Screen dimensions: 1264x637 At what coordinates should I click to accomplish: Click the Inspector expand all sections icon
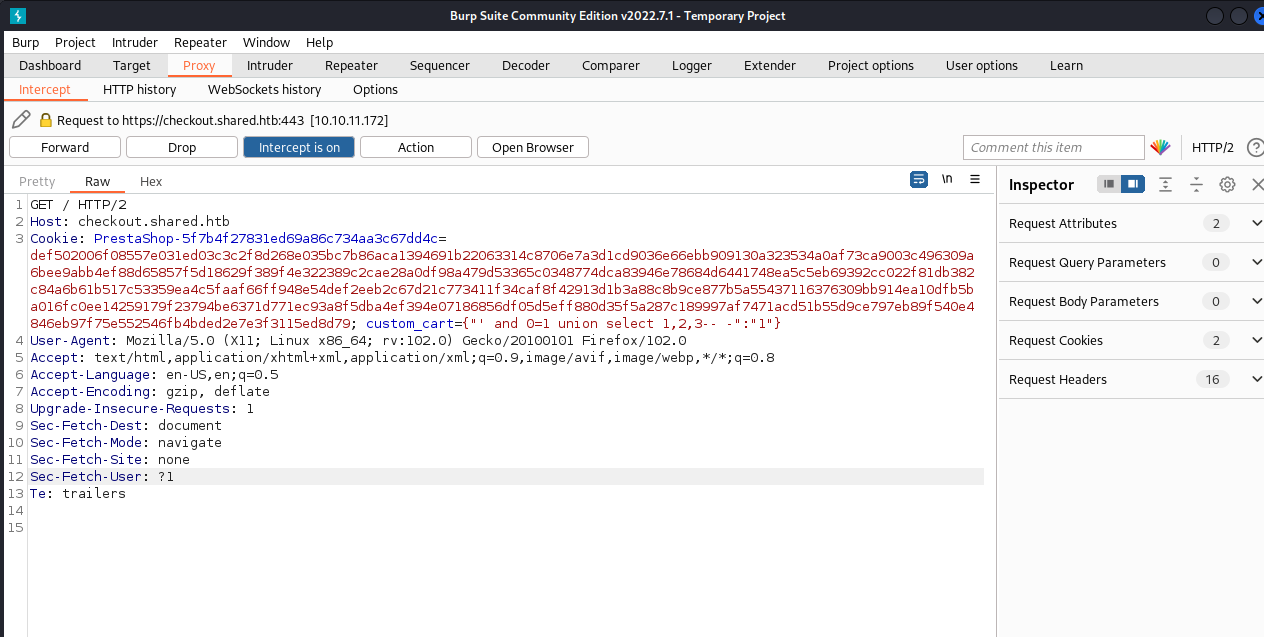[x=1165, y=184]
